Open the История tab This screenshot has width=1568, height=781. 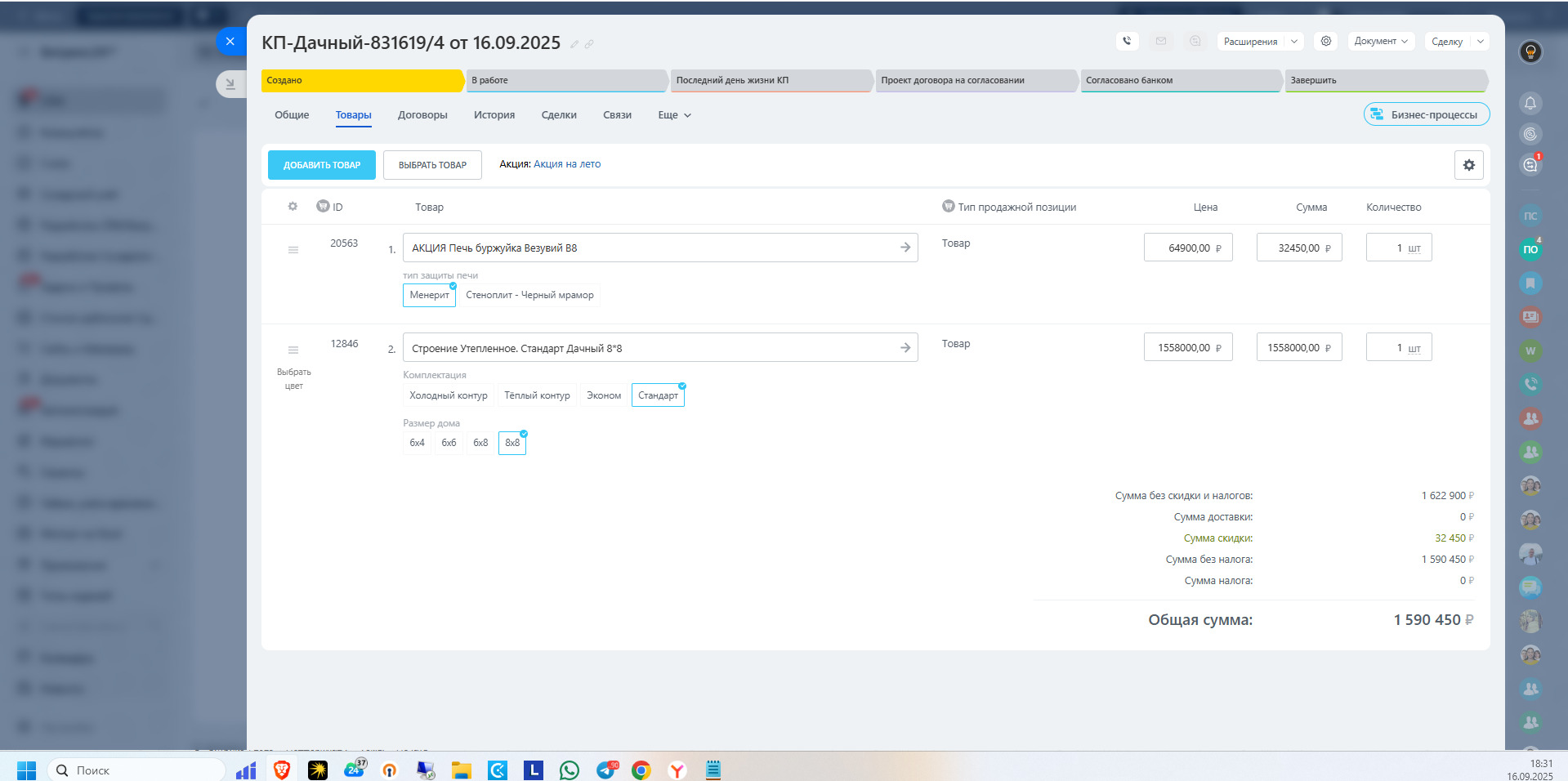coord(494,115)
